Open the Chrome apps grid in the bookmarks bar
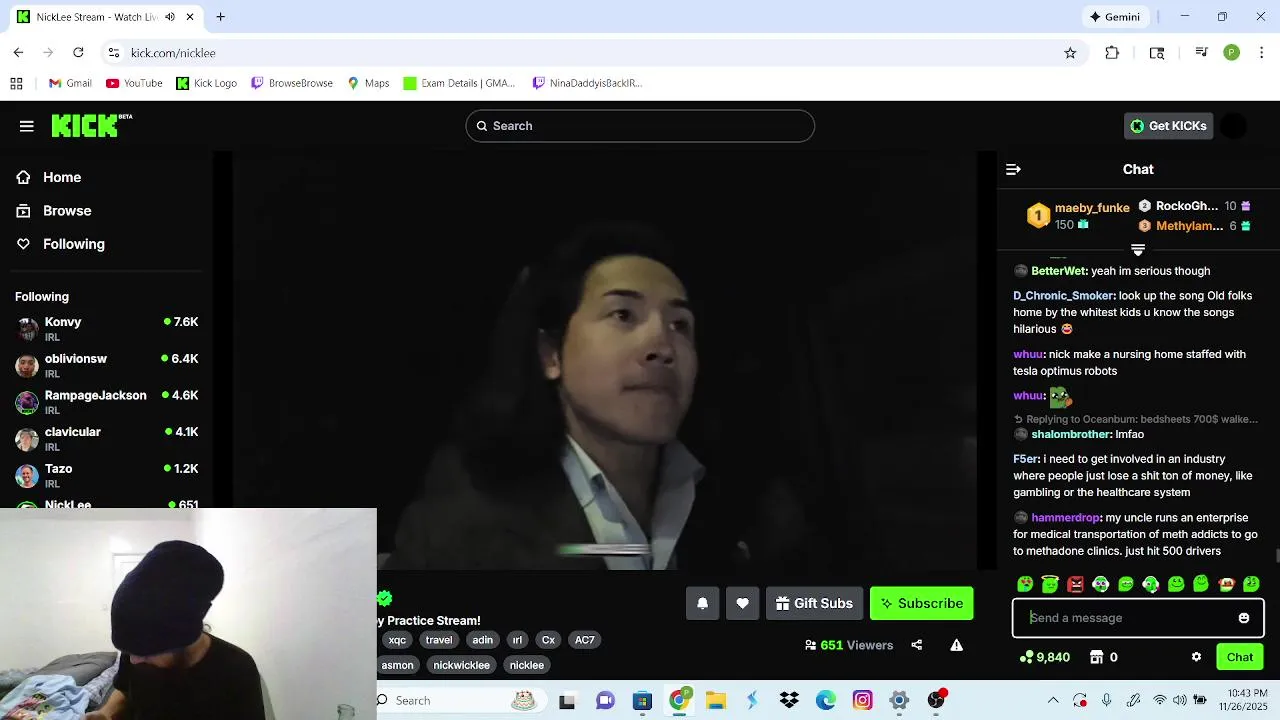The height and width of the screenshot is (720, 1280). [x=16, y=83]
